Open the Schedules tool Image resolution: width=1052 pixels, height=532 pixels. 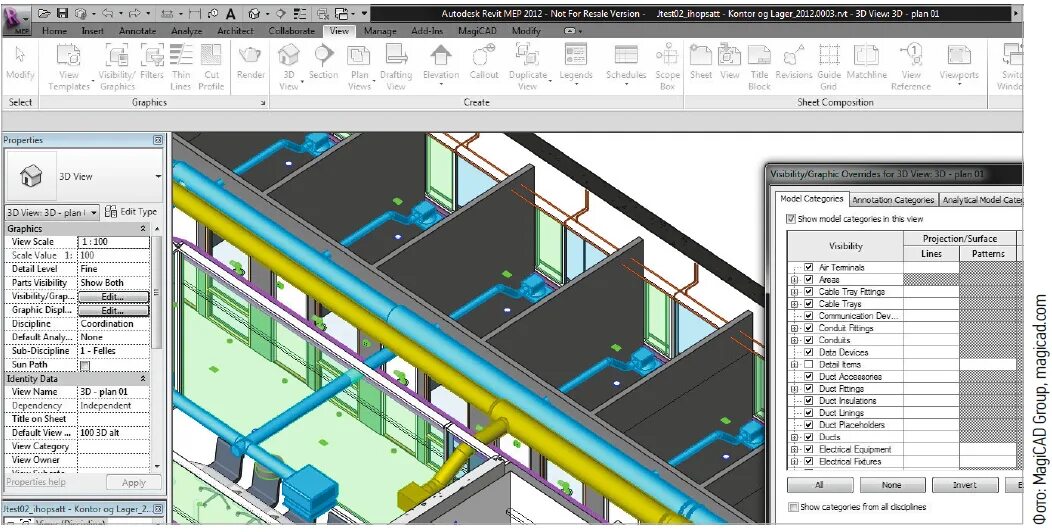coord(626,64)
